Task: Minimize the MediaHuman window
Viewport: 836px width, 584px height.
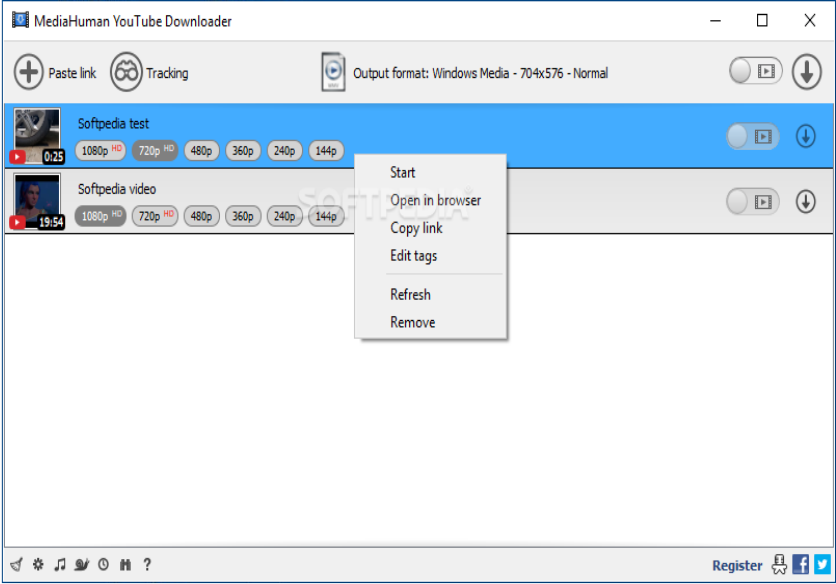Action: (716, 21)
